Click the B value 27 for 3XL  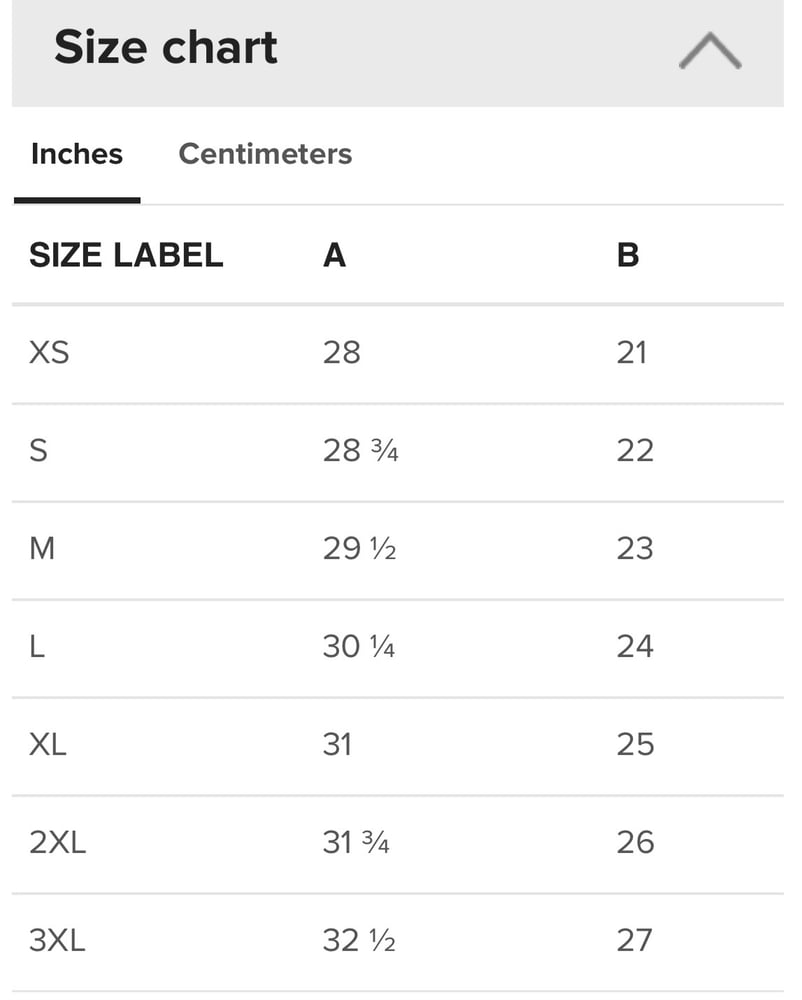(x=635, y=940)
